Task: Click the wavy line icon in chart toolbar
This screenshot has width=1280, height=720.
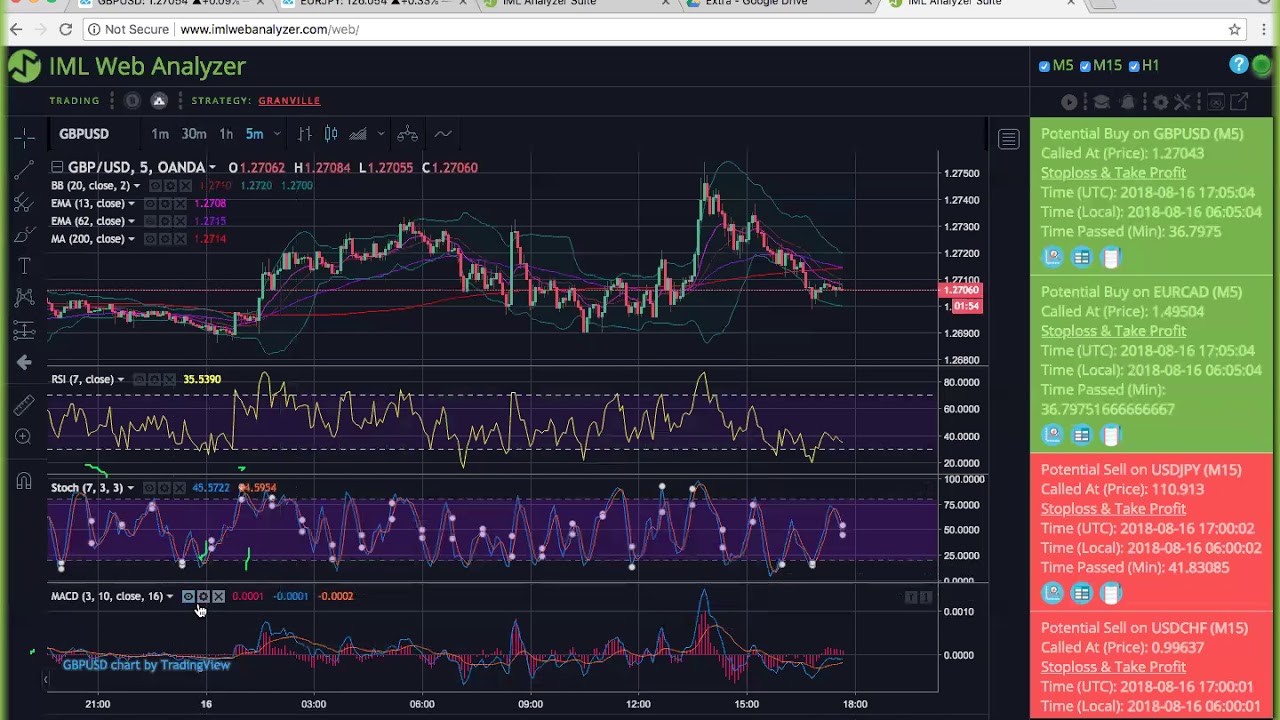Action: point(443,134)
